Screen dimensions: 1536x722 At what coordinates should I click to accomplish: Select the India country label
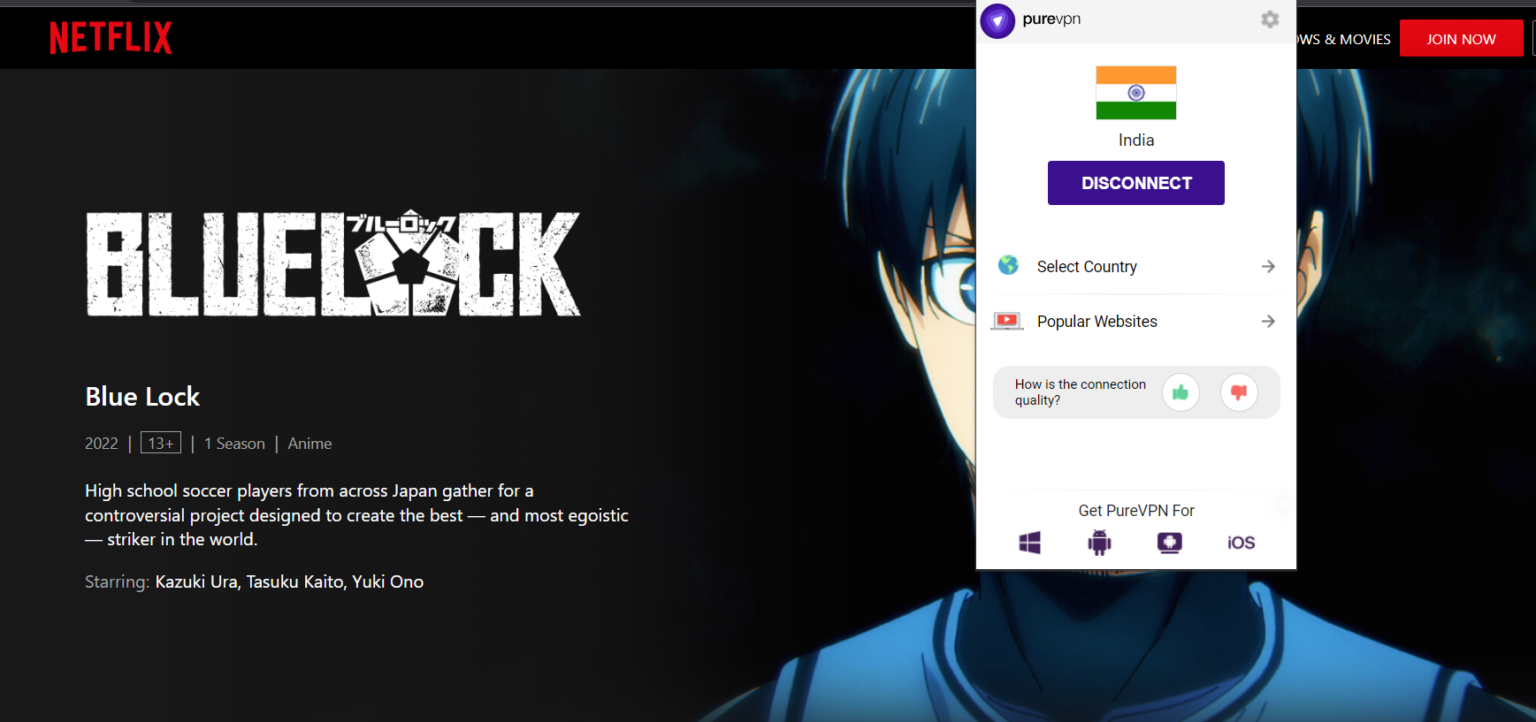pos(1135,140)
